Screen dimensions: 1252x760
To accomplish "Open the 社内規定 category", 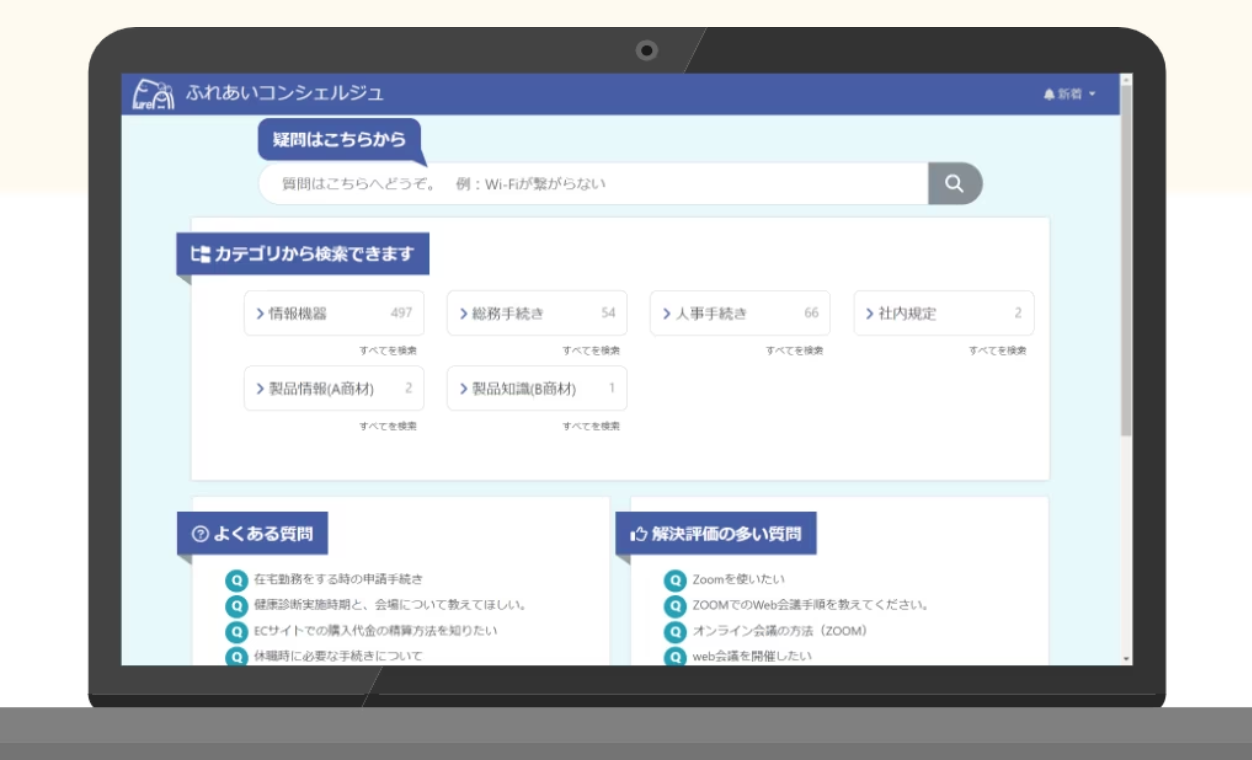I will pos(943,313).
